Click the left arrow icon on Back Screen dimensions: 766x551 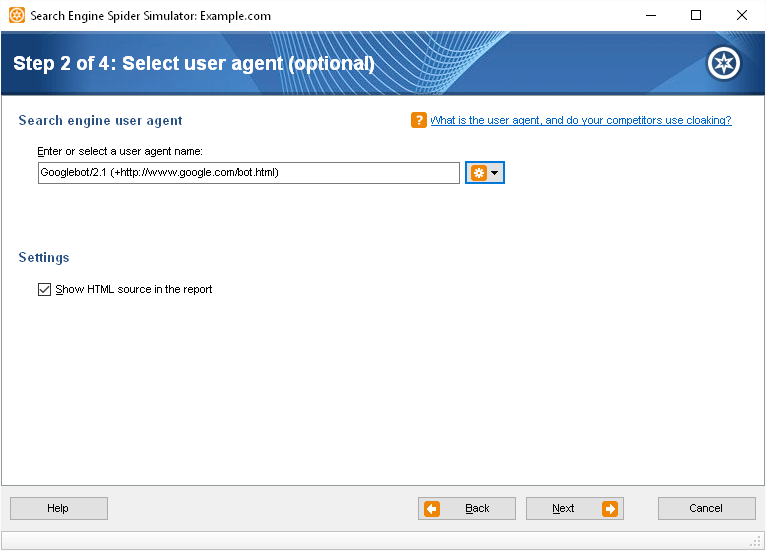(432, 509)
